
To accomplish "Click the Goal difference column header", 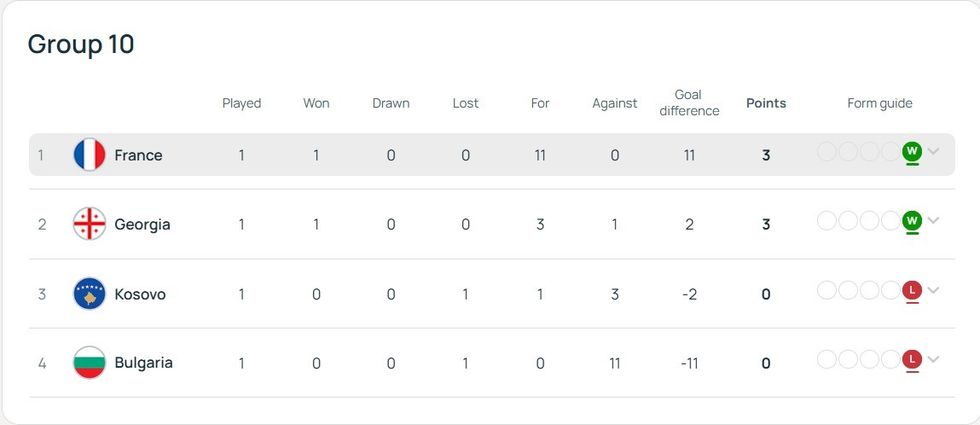I will 689,103.
